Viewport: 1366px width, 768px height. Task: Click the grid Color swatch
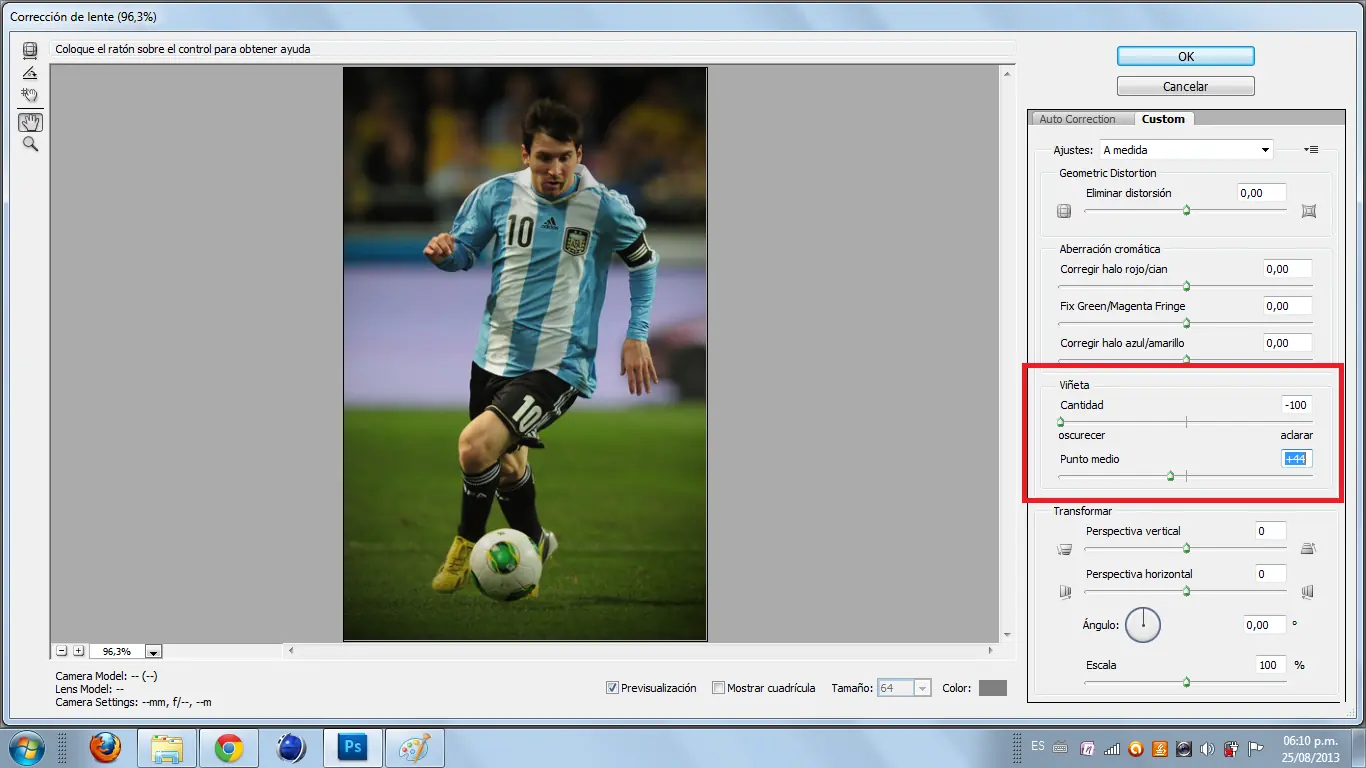tap(993, 688)
